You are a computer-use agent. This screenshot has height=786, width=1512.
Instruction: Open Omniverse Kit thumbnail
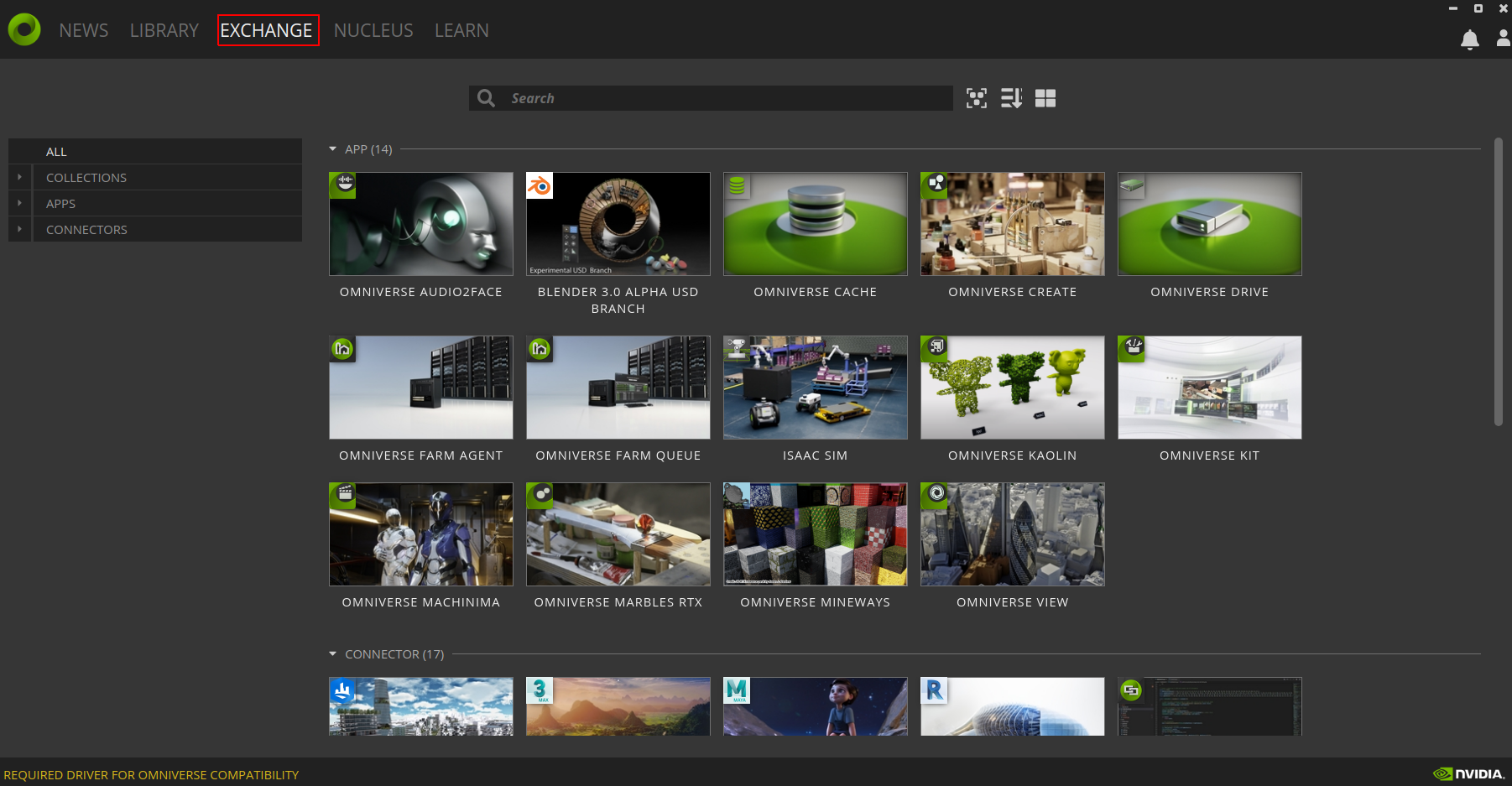1210,388
